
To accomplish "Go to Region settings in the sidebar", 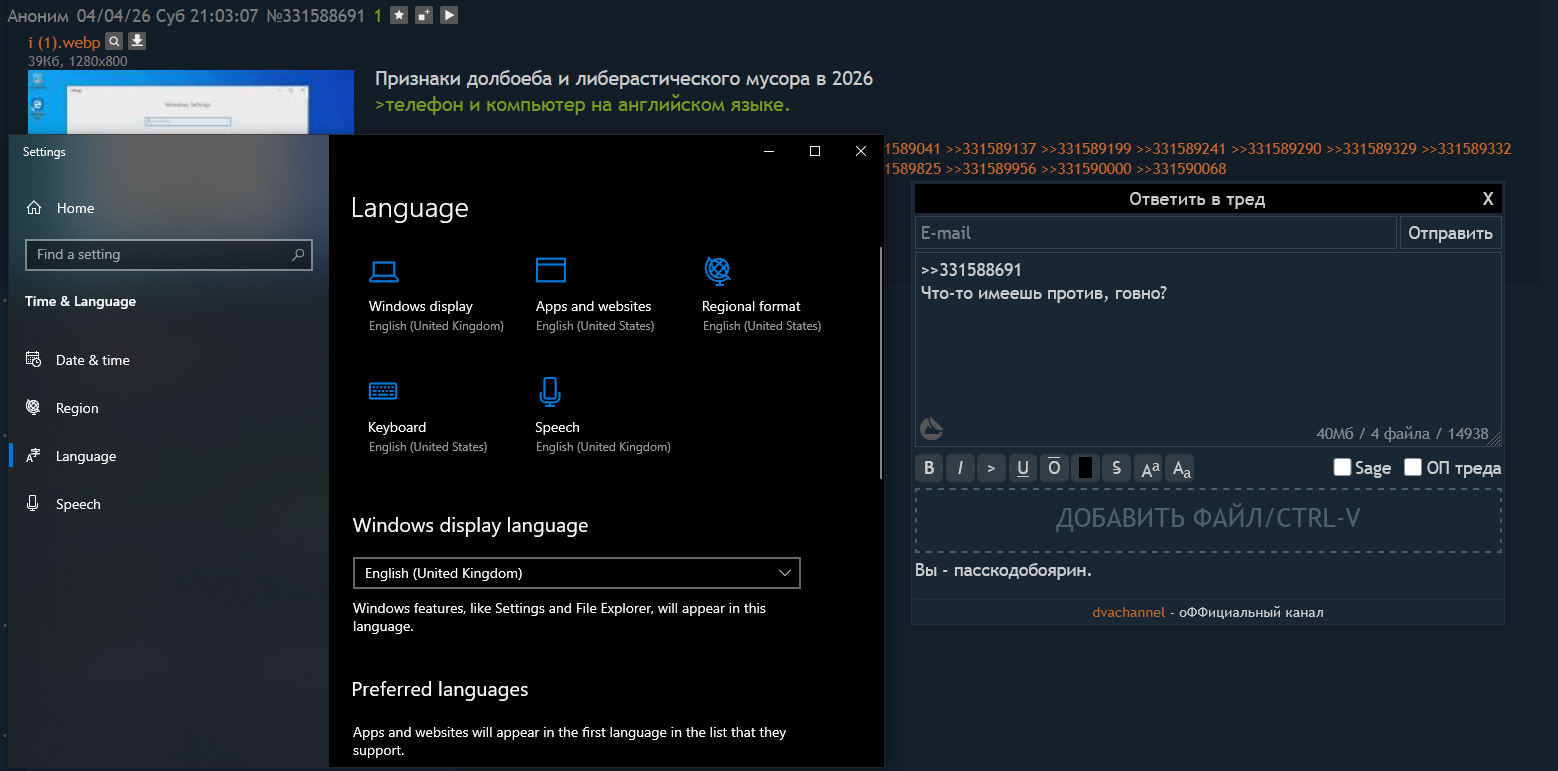I will click(x=77, y=408).
